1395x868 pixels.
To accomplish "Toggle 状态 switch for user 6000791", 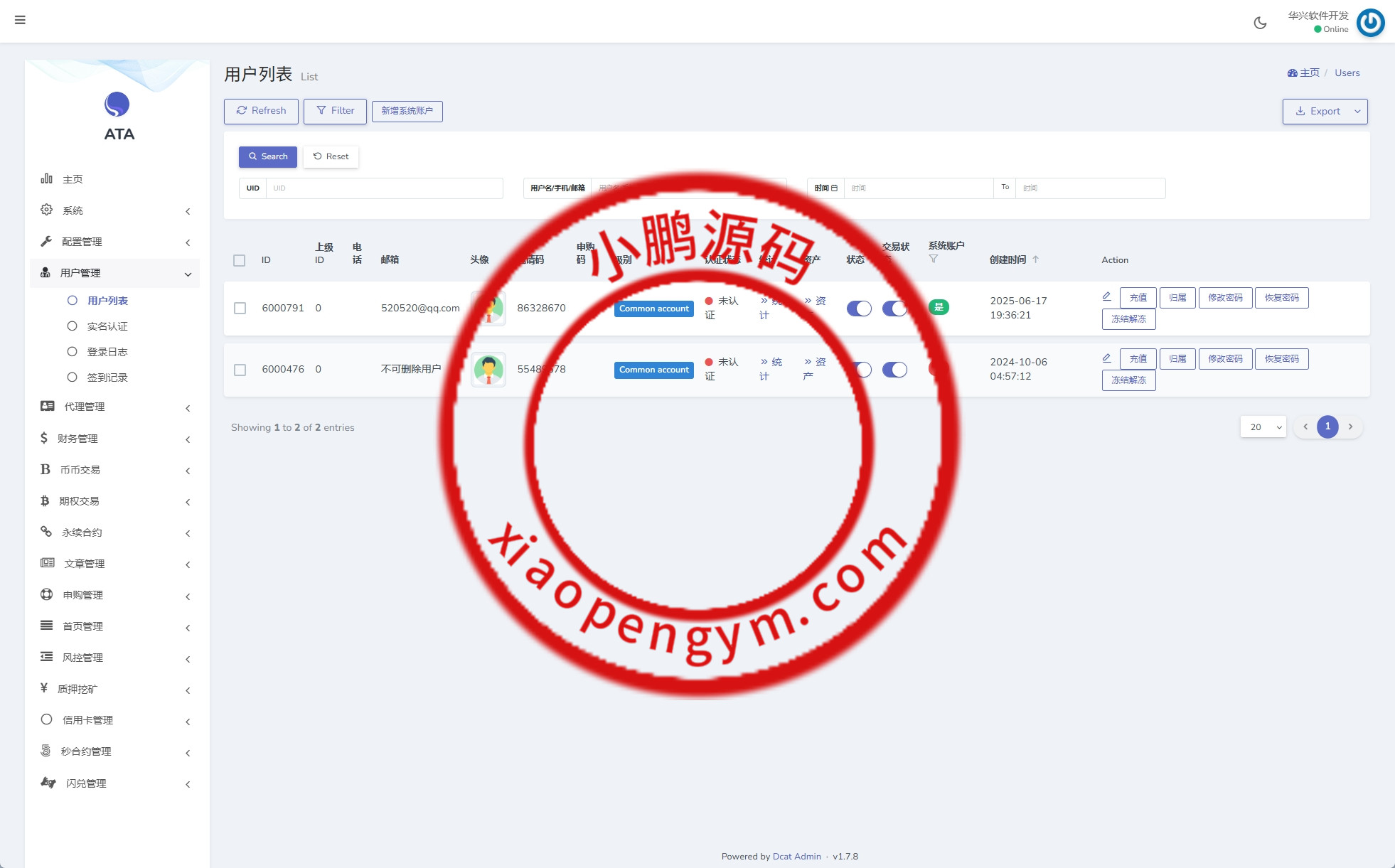I will [x=859, y=309].
